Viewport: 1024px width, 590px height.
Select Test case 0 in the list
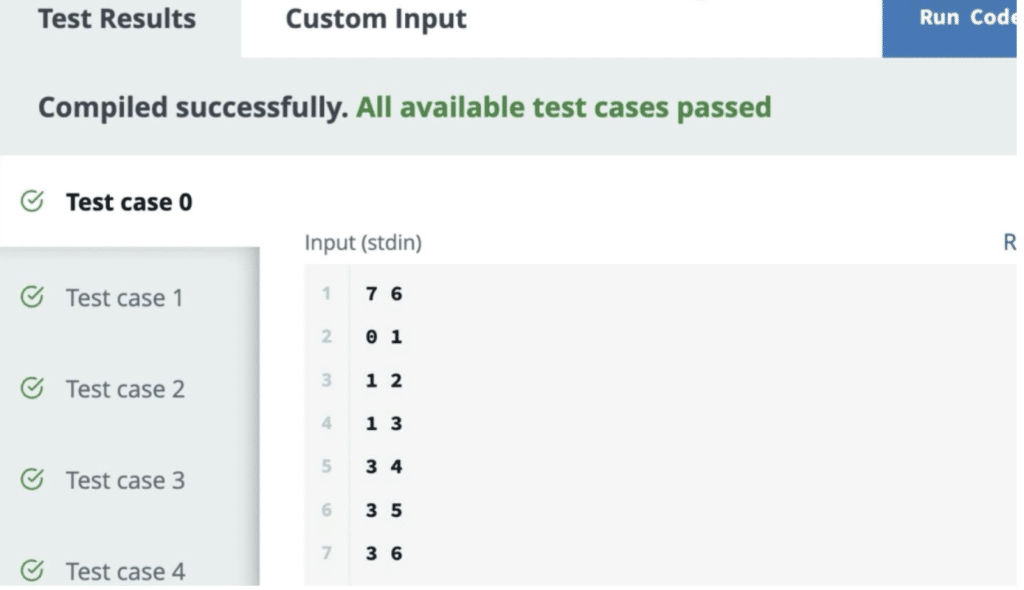coord(129,202)
